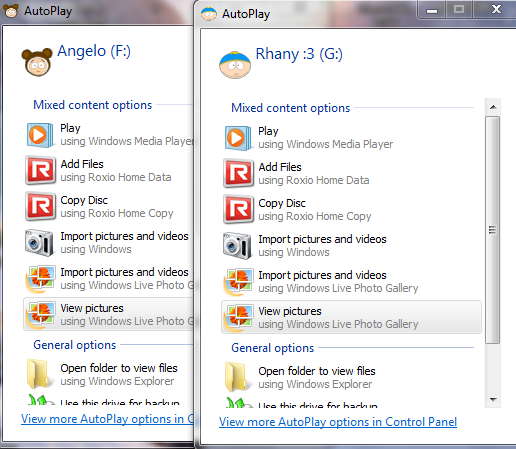Open View more AutoPlay options in Control Panel link
516x449 pixels.
338,422
